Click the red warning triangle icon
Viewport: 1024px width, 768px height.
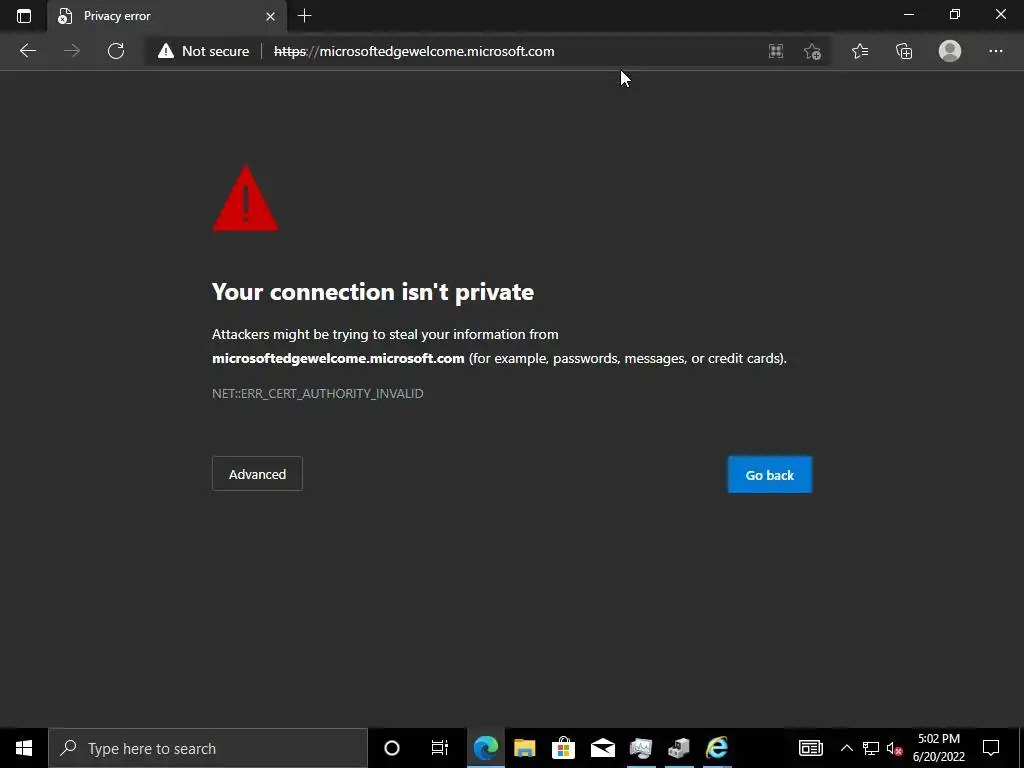[246, 199]
